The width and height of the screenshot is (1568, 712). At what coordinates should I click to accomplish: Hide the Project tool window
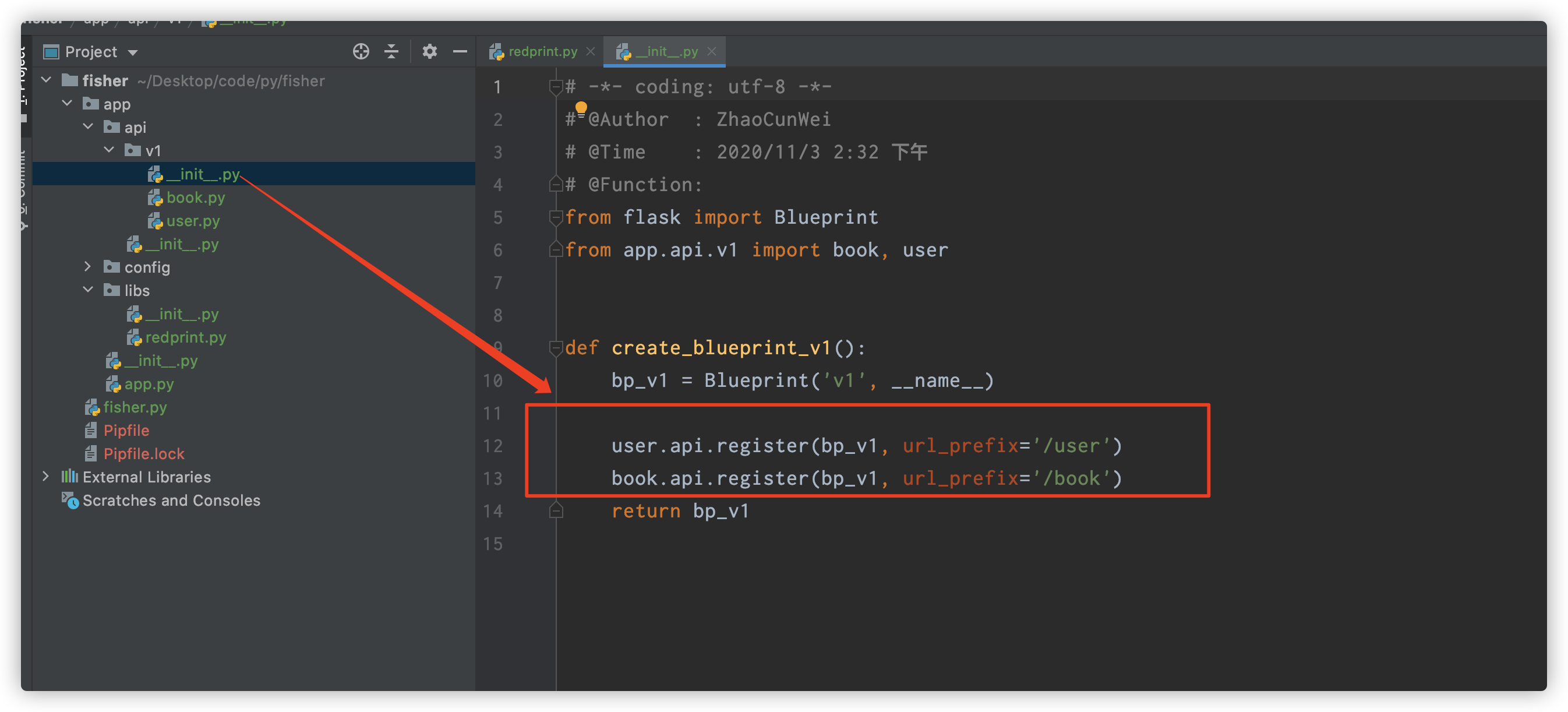pos(460,52)
